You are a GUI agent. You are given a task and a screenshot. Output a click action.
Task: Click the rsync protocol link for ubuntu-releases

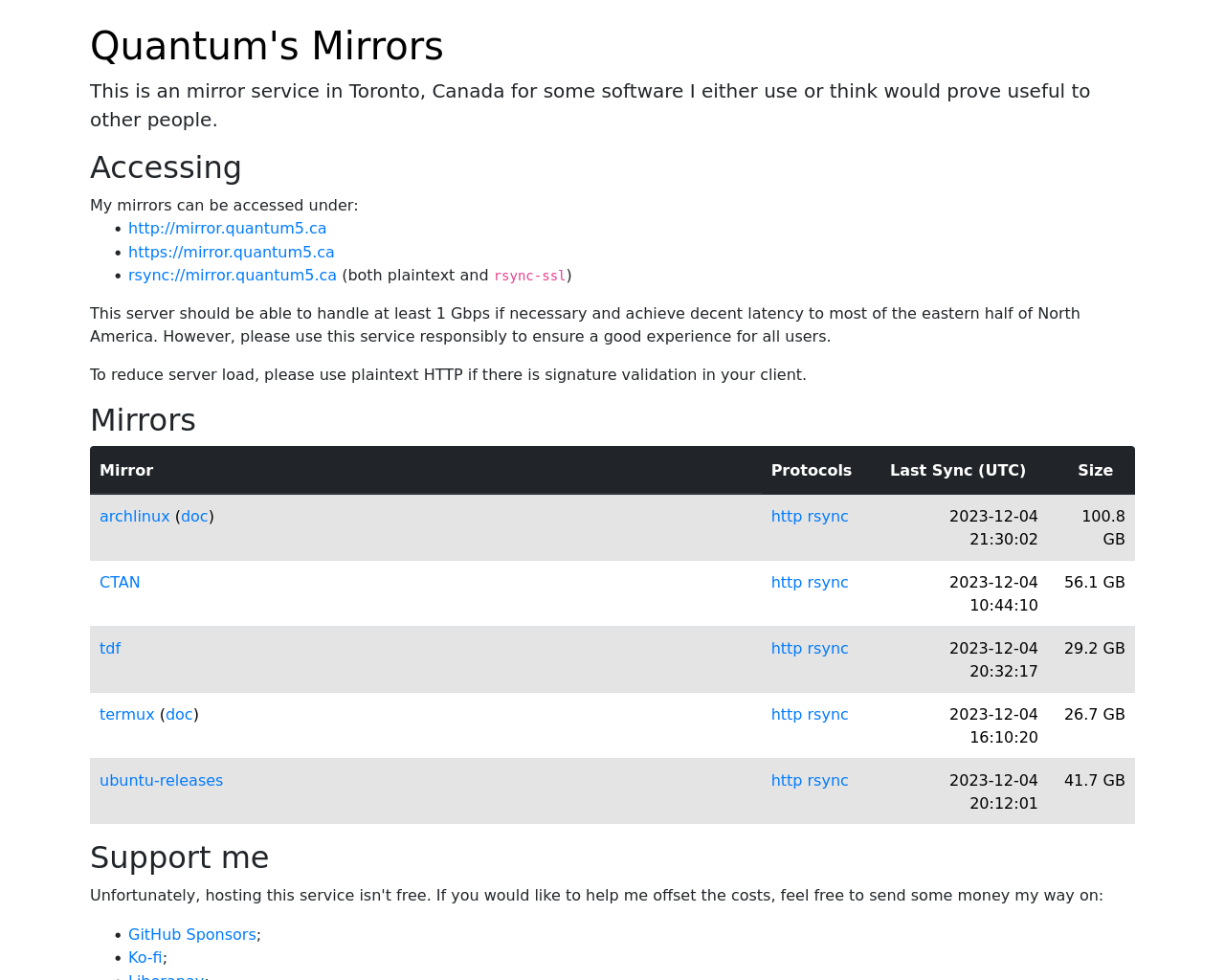[828, 781]
